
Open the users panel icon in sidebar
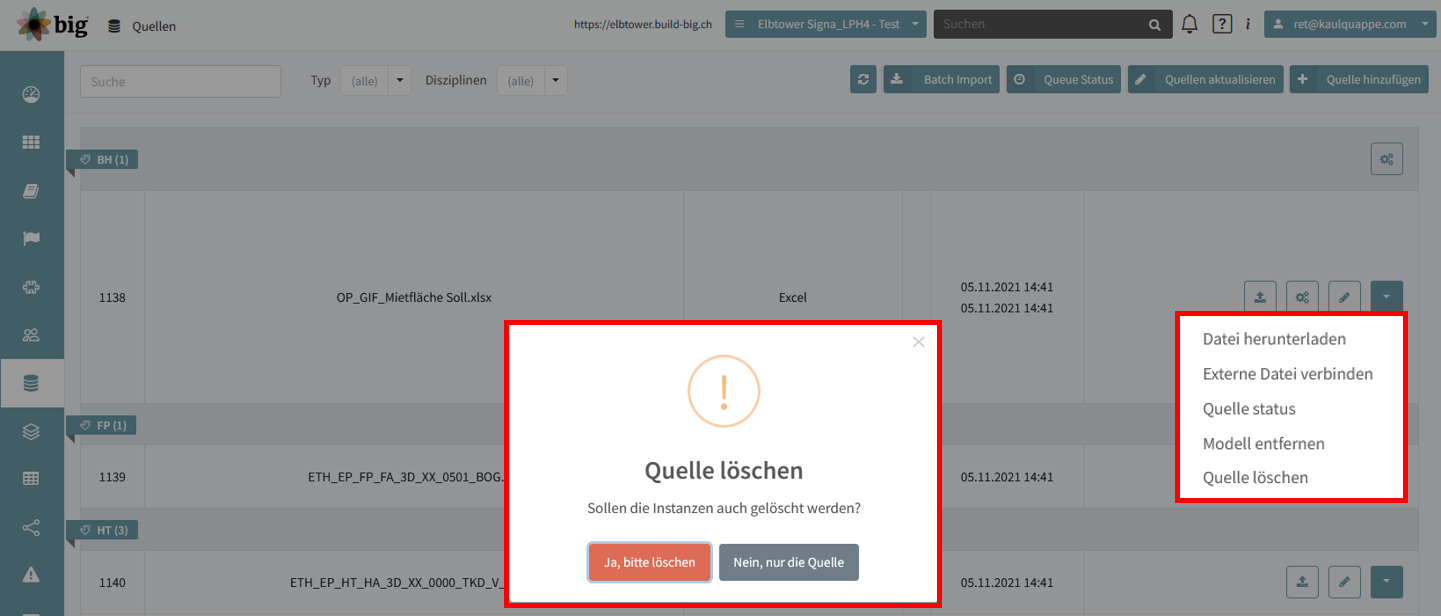click(x=31, y=334)
